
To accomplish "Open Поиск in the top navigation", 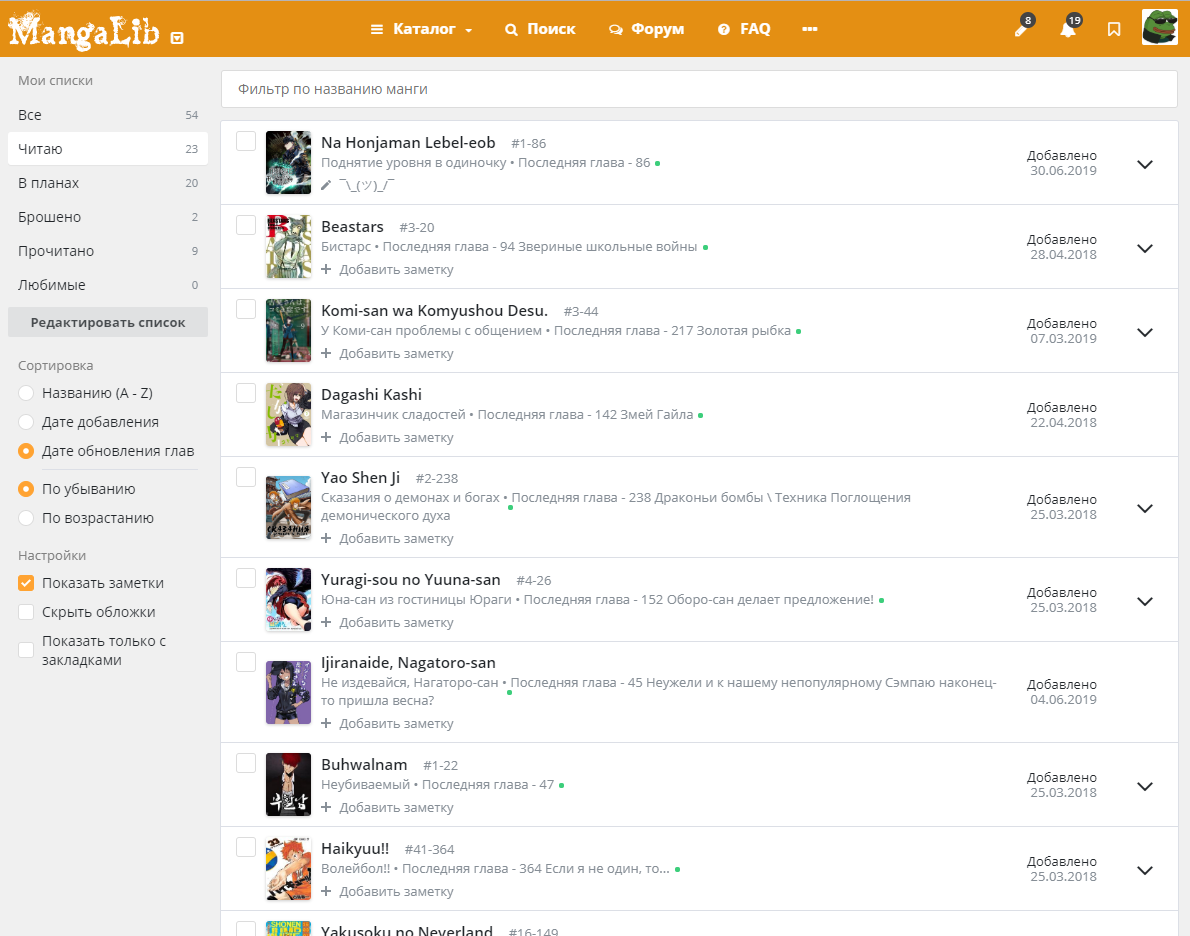I will click(x=540, y=29).
